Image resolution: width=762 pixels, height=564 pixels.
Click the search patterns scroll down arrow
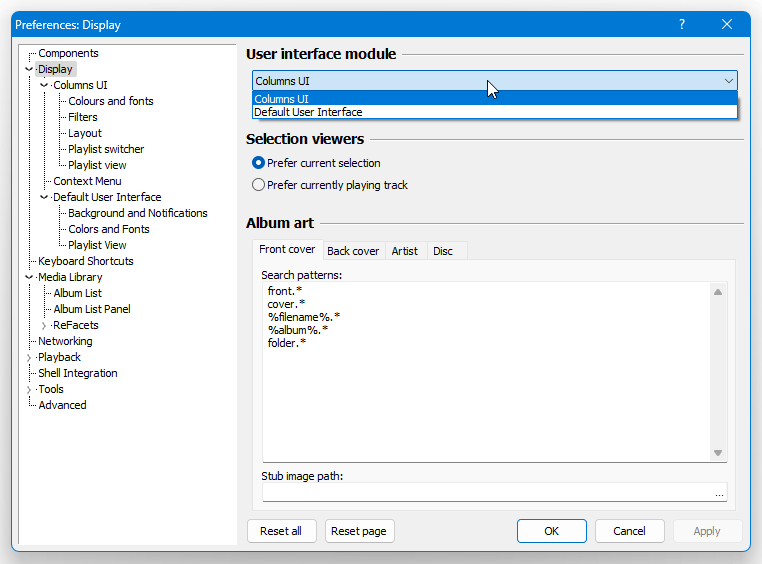coord(718,453)
